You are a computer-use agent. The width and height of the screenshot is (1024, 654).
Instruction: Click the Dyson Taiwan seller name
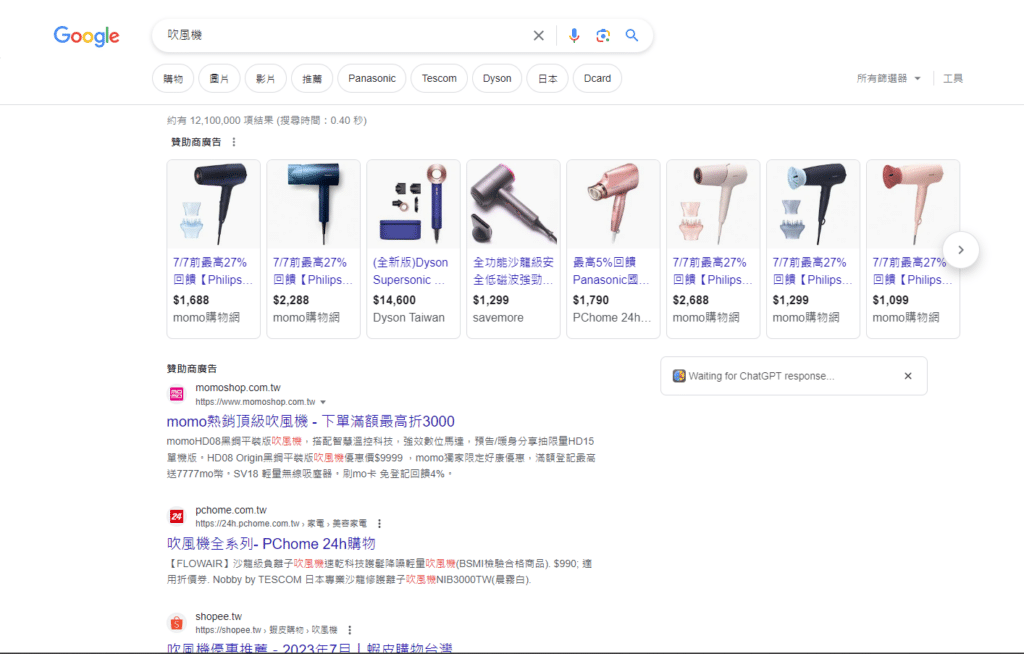click(409, 318)
